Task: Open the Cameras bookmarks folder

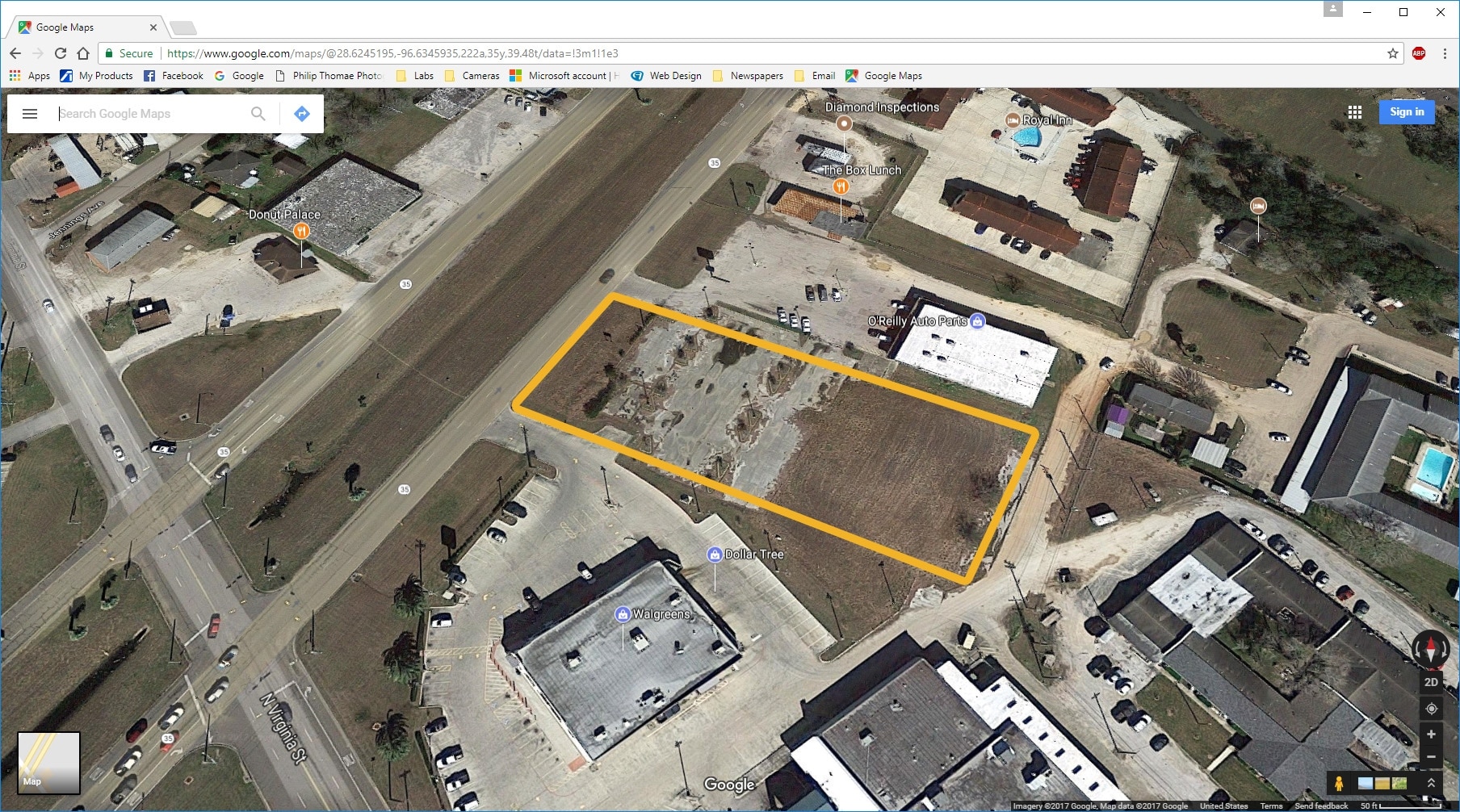Action: click(473, 75)
